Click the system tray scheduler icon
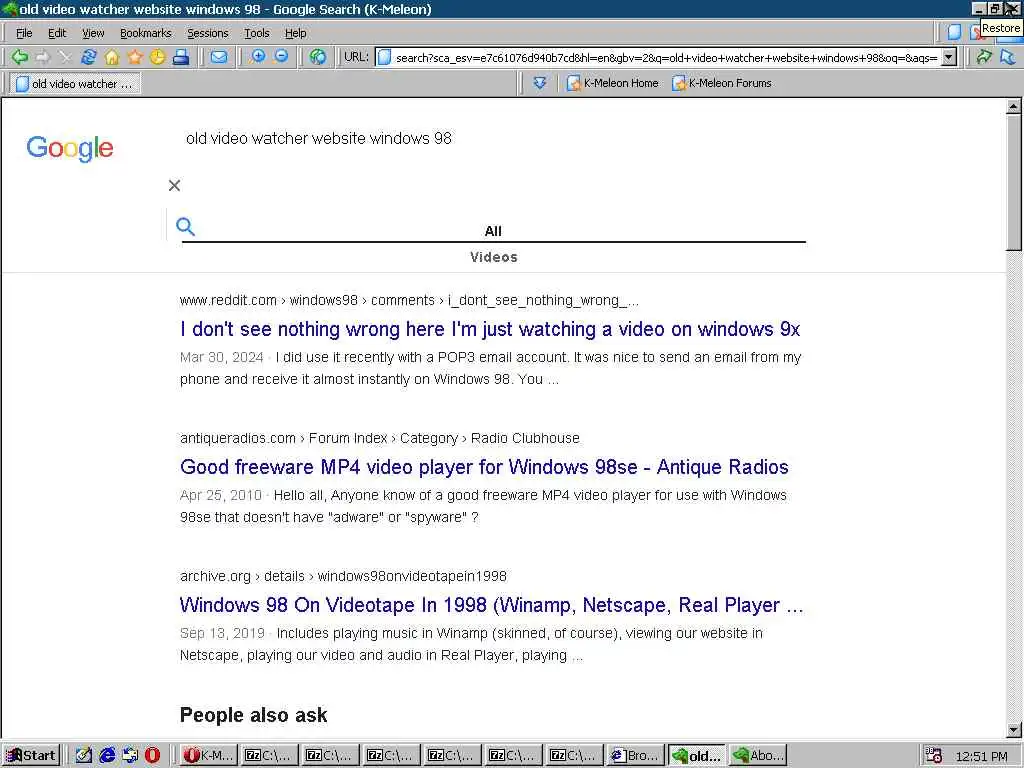 click(x=934, y=756)
